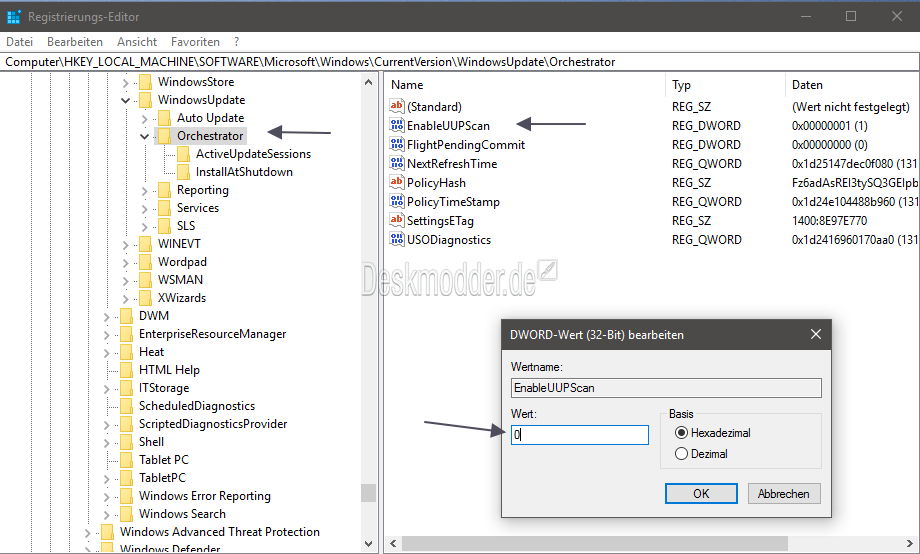Click the data value 1400:8E97E770
This screenshot has height=554, width=920.
click(829, 221)
